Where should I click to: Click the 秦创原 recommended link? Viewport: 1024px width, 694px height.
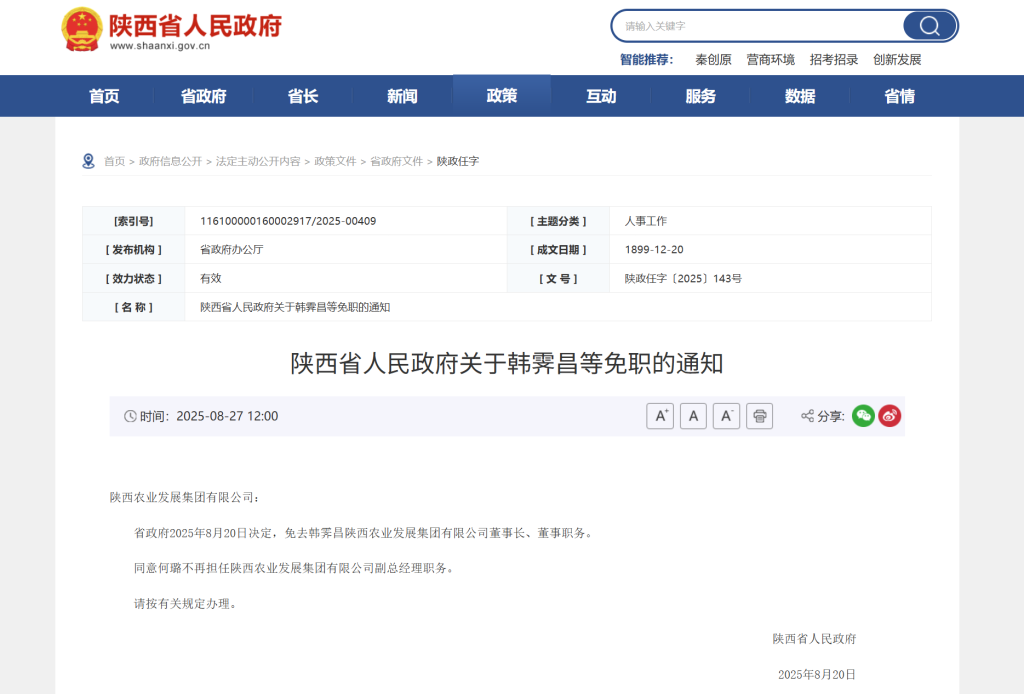click(x=713, y=60)
